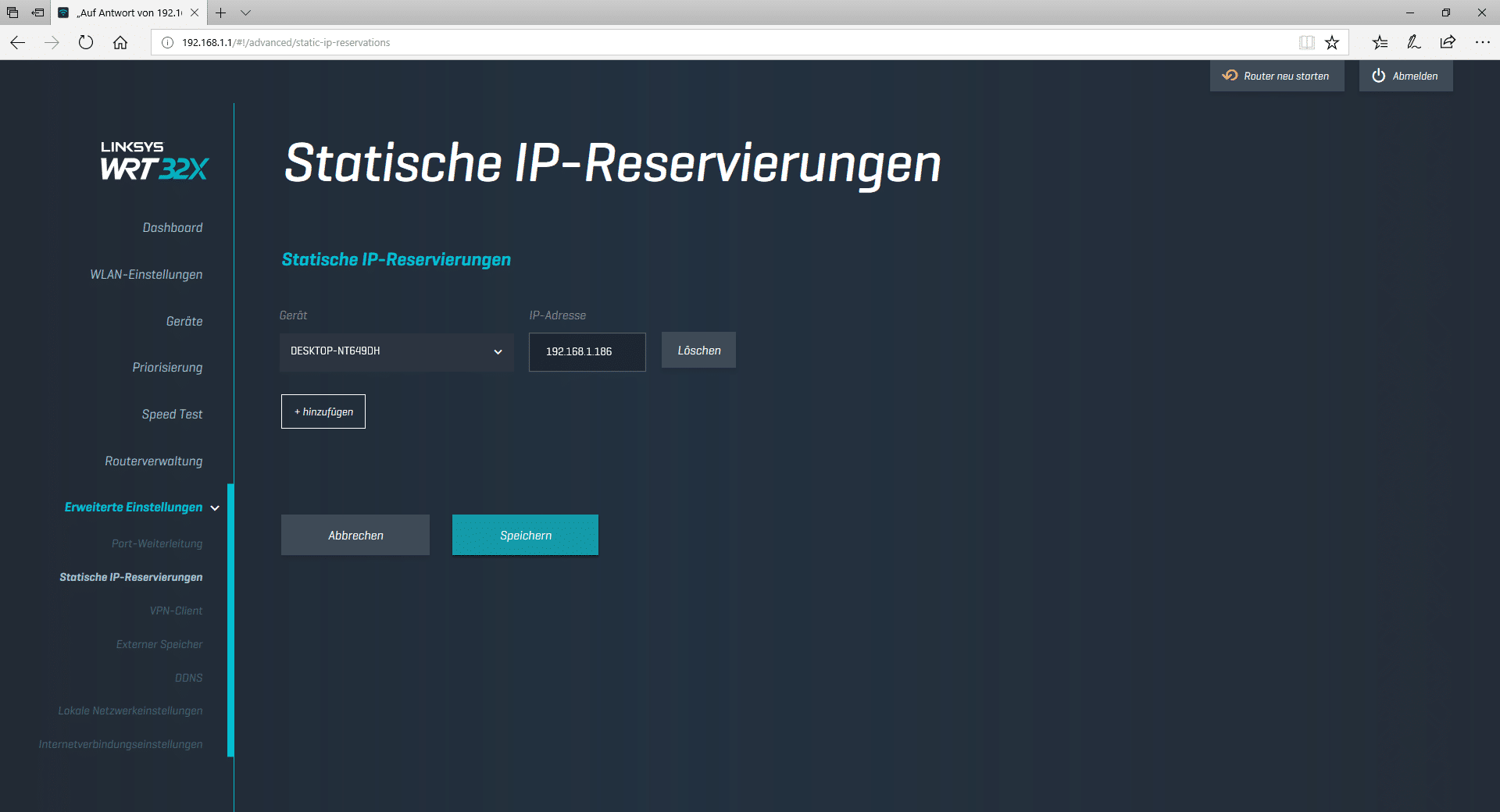This screenshot has width=1500, height=812.
Task: Click the add notes pen icon
Action: [x=1413, y=42]
